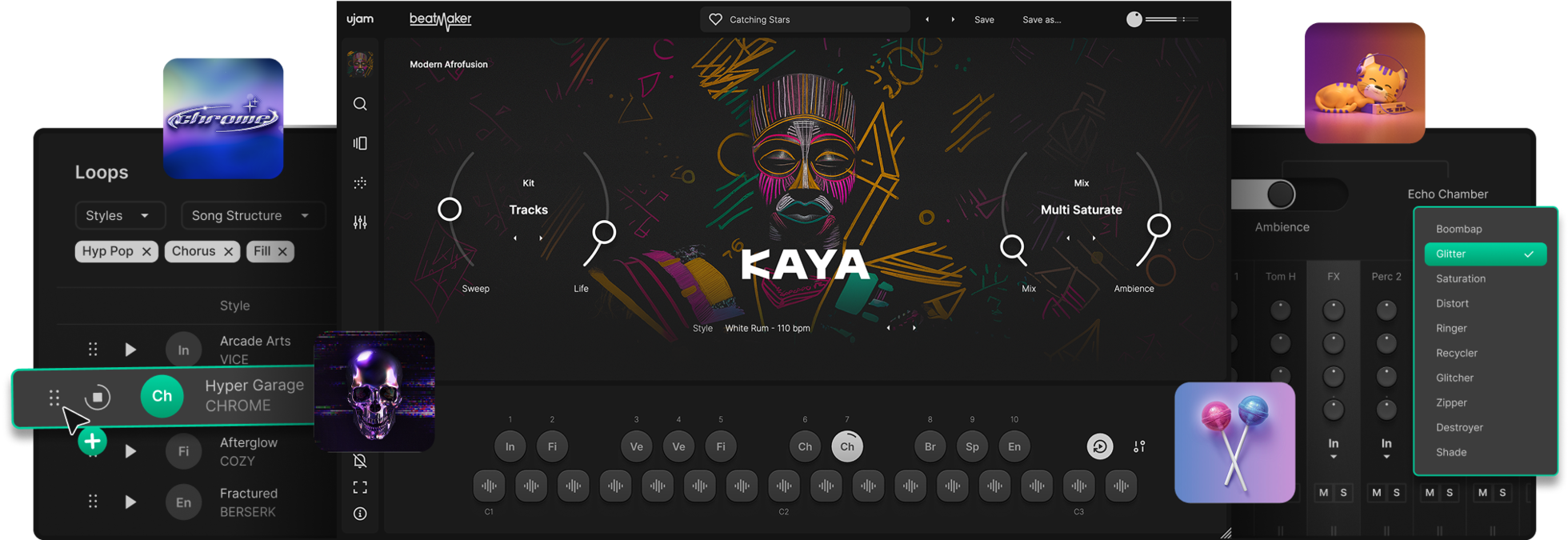
Task: Click the Sweep knob
Action: 450,210
